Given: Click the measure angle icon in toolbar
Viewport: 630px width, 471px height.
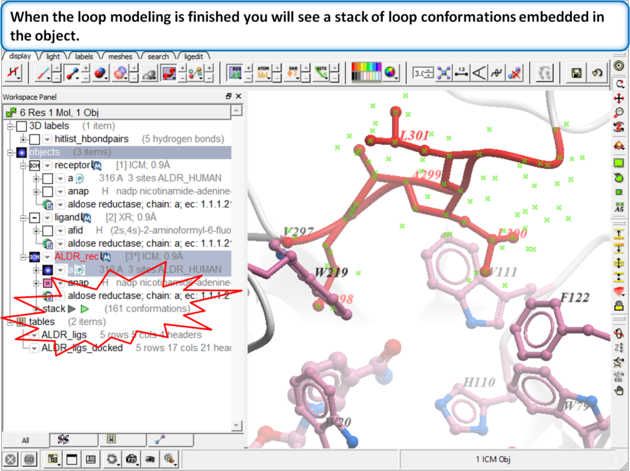Looking at the screenshot, I should point(479,73).
